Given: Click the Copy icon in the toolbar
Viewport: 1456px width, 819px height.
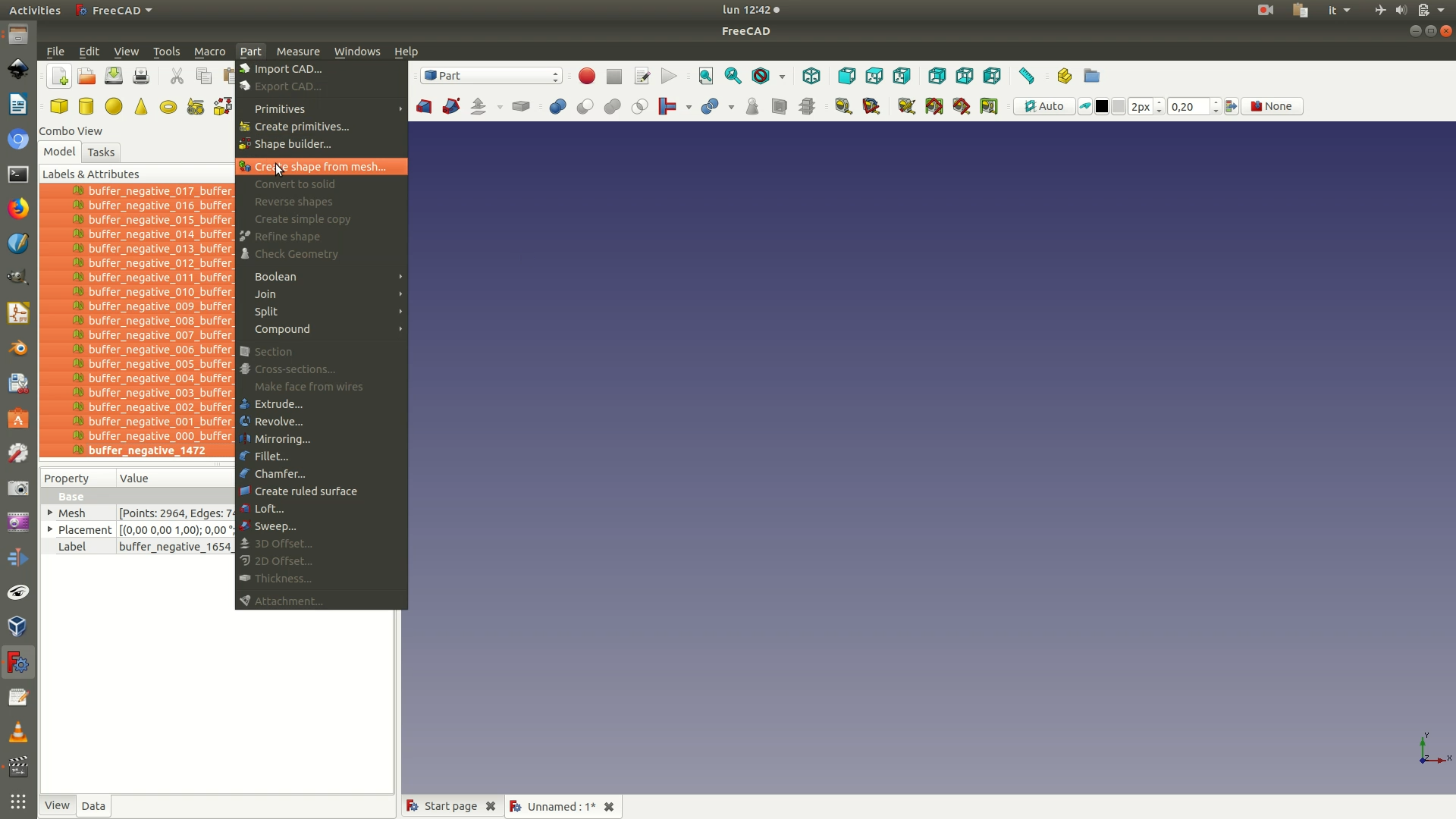Looking at the screenshot, I should pos(203,76).
